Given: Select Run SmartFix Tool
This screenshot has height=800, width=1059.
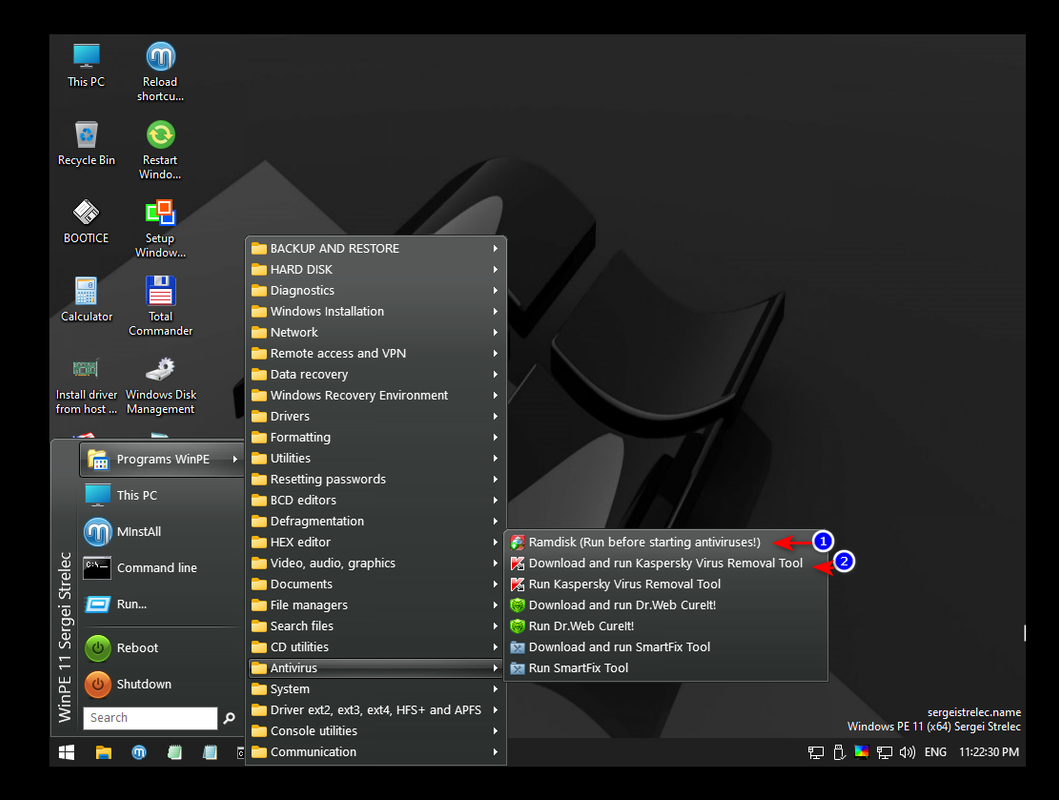Looking at the screenshot, I should pyautogui.click(x=665, y=668).
